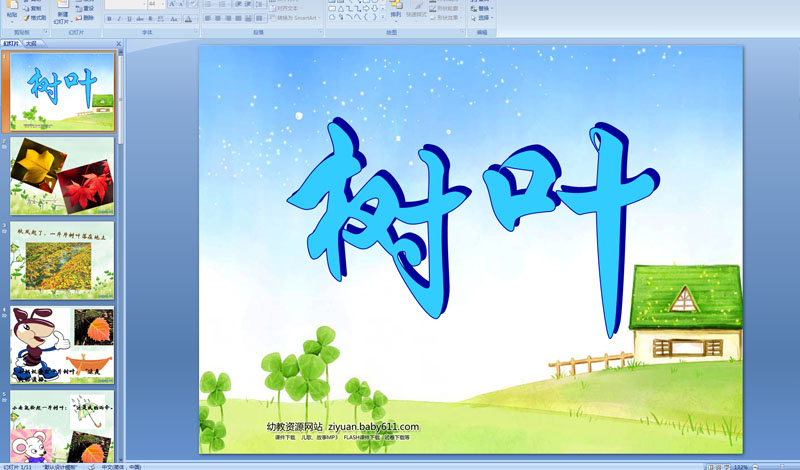Toggle Center alignment for the paragraph
Viewport: 800px width, 470px height.
(x=218, y=18)
